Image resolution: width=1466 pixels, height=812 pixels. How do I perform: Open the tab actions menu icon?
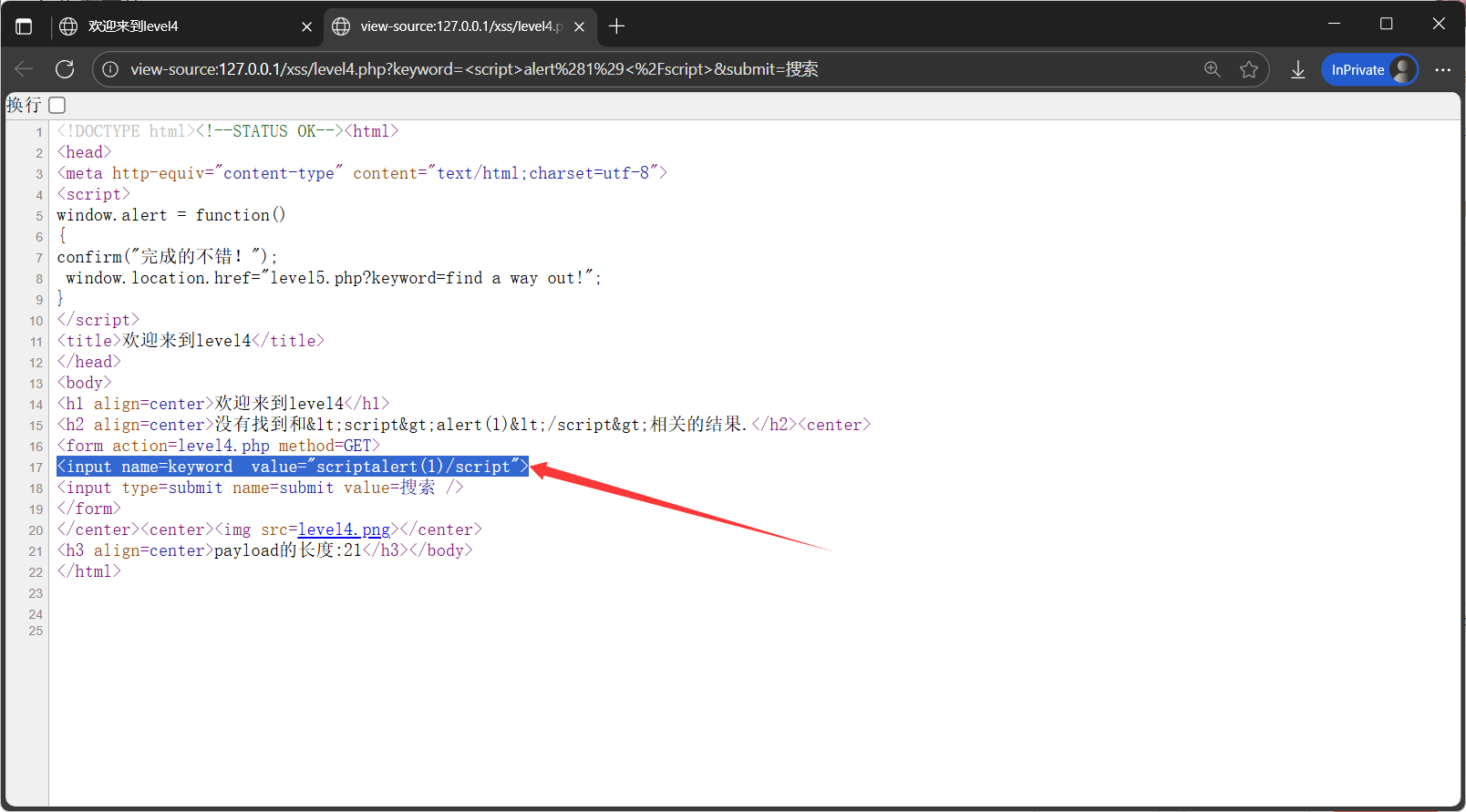(x=24, y=26)
